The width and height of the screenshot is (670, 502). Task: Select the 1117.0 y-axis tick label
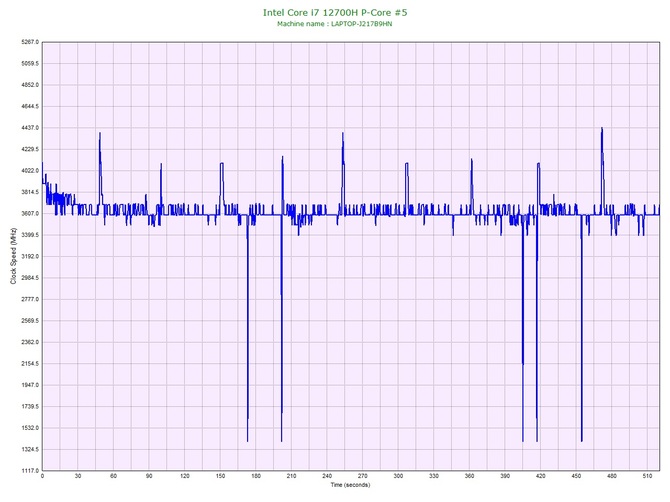[30, 471]
